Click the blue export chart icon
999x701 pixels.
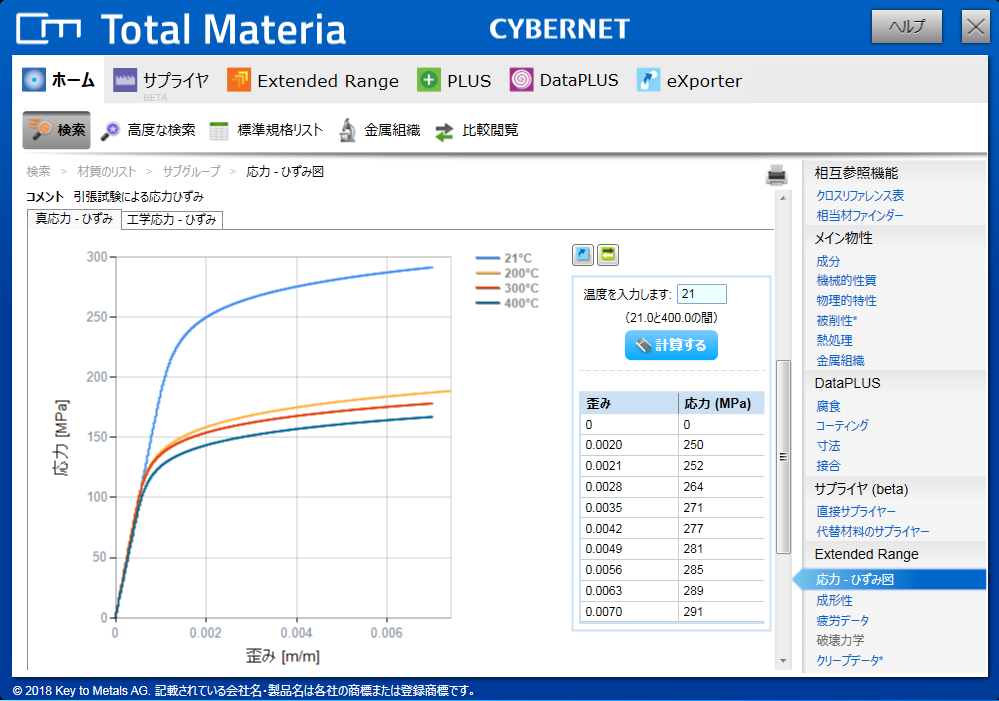tap(583, 255)
